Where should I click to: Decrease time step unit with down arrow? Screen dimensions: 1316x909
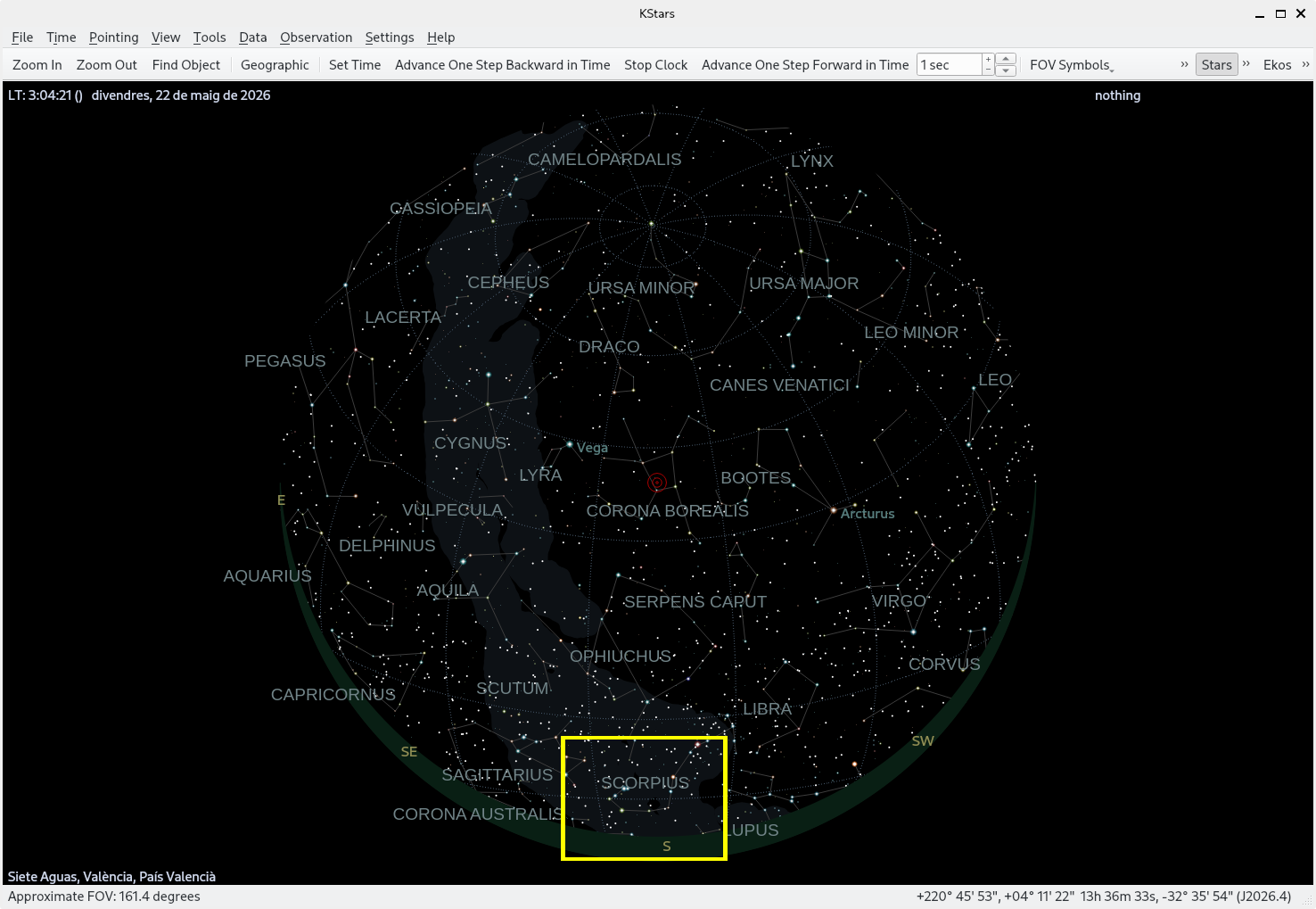point(1006,70)
